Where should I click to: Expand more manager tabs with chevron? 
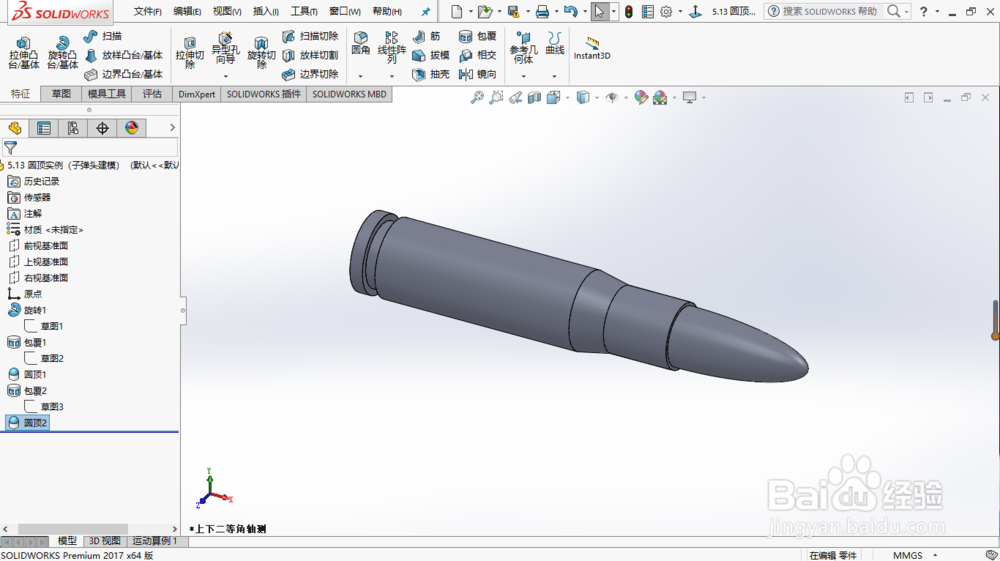(x=172, y=128)
